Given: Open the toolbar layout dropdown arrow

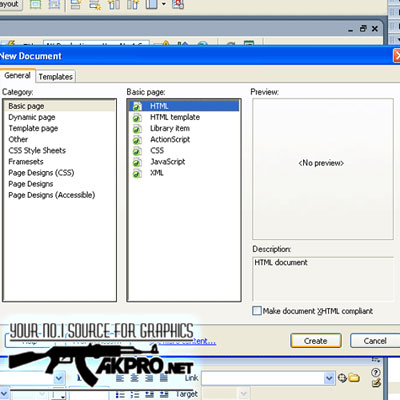Looking at the screenshot, I should click(164, 4).
